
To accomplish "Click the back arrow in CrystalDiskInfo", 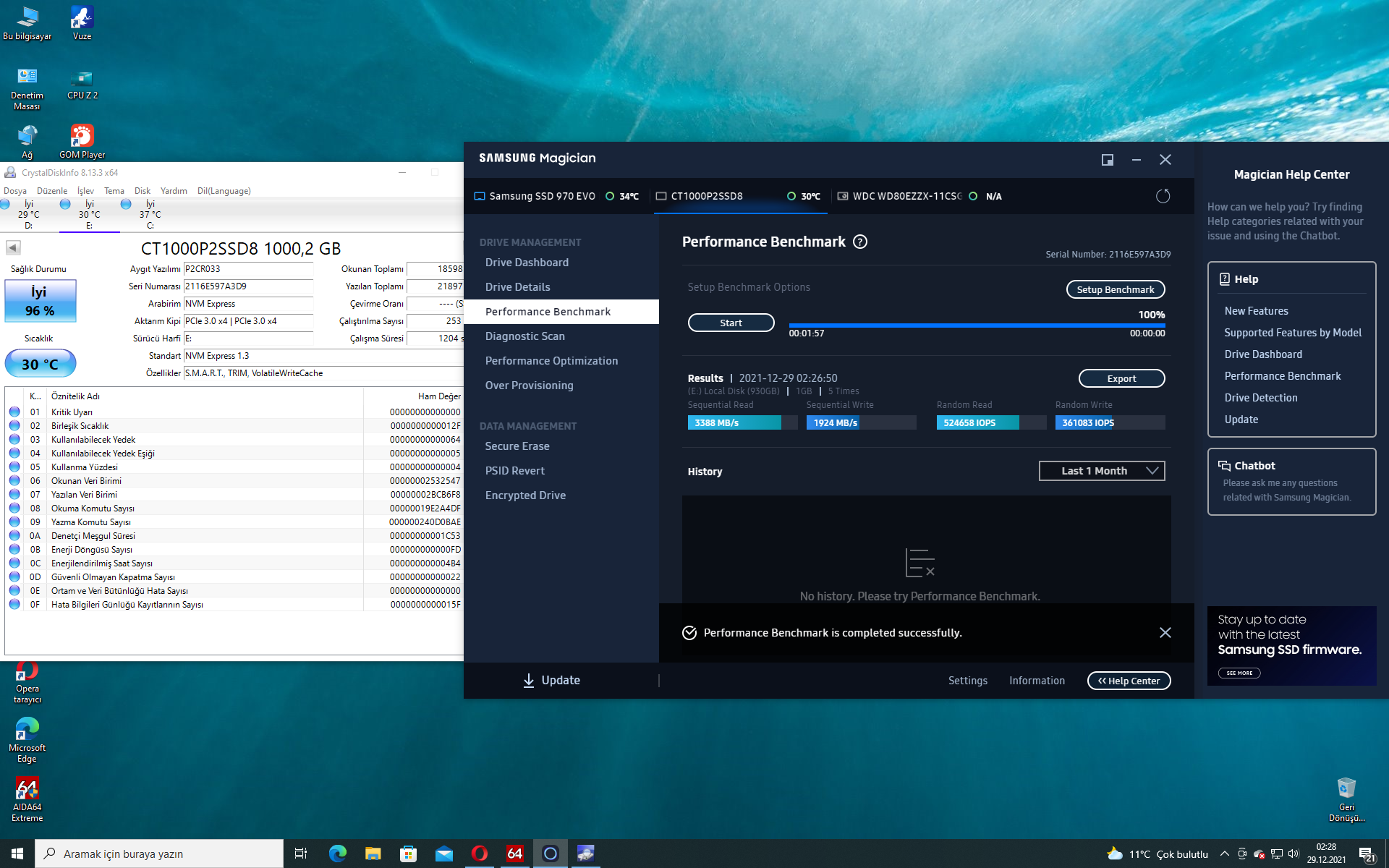I will click(x=13, y=248).
